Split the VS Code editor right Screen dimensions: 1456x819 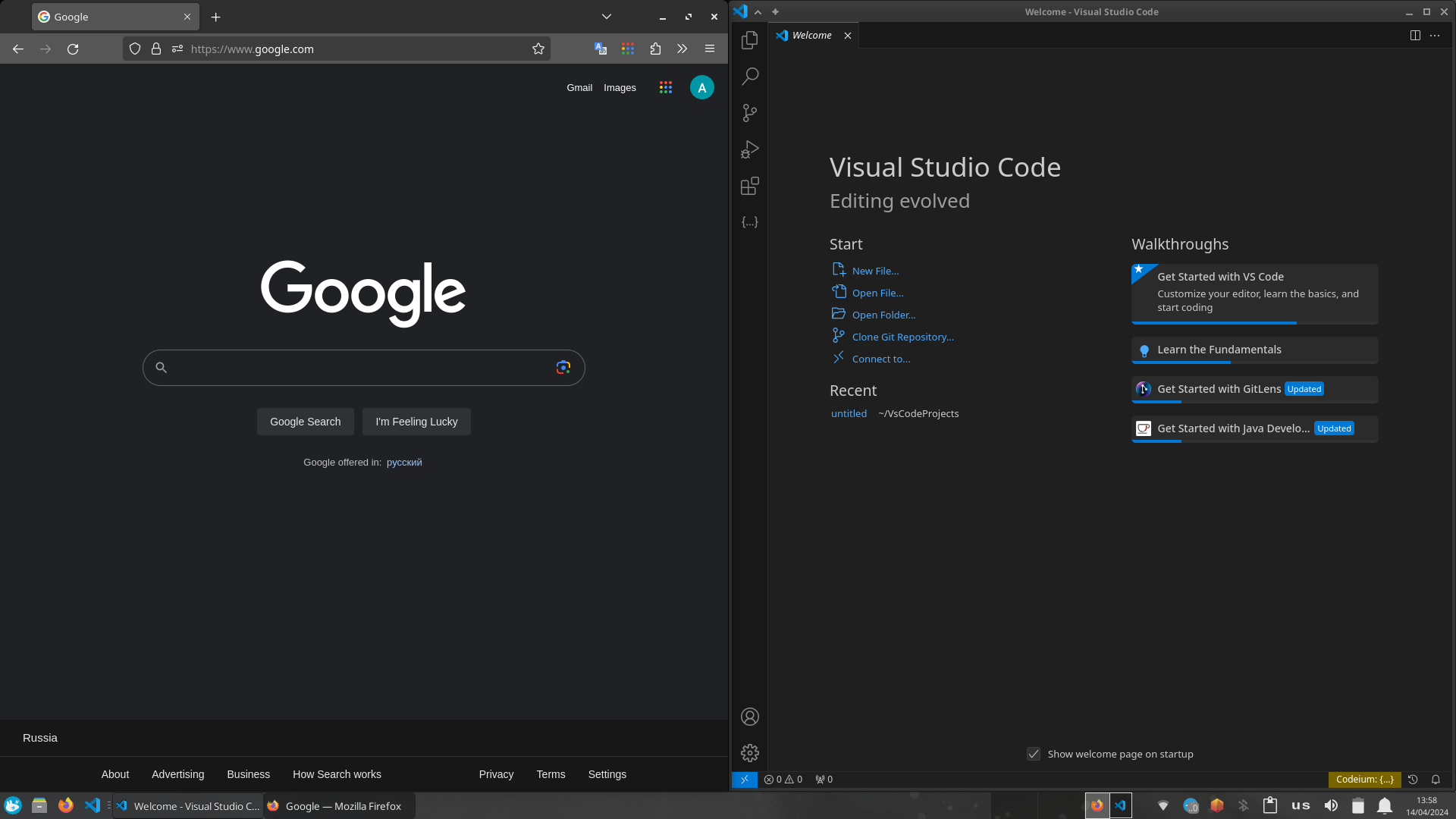click(1415, 36)
